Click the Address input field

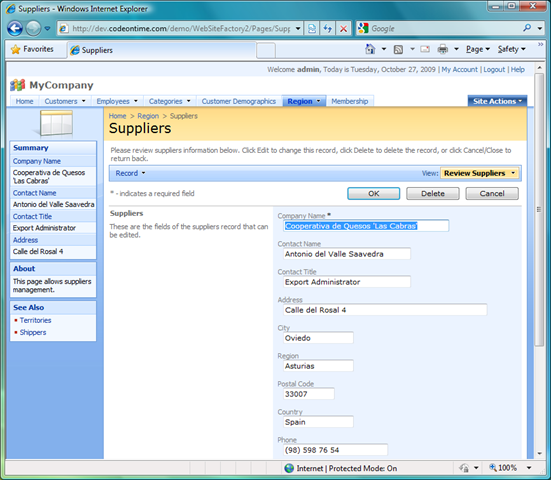point(385,310)
